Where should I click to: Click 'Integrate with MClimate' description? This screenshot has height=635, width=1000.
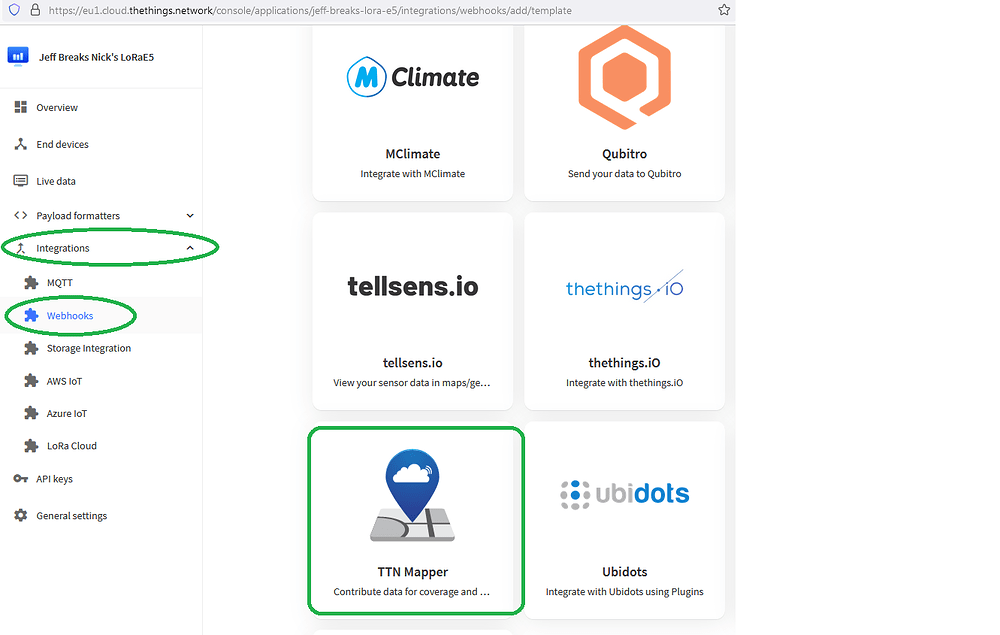pos(413,173)
